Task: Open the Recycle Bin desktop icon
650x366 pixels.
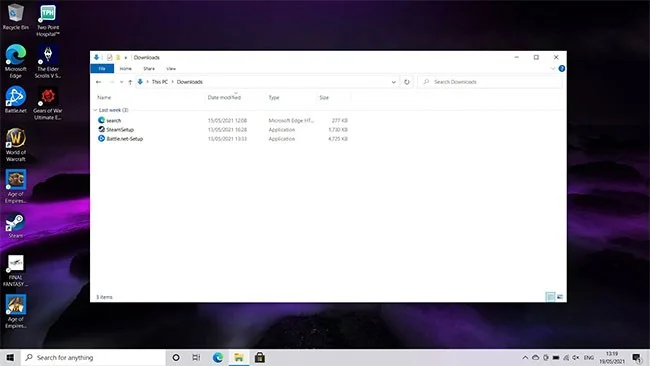Action: tap(16, 17)
